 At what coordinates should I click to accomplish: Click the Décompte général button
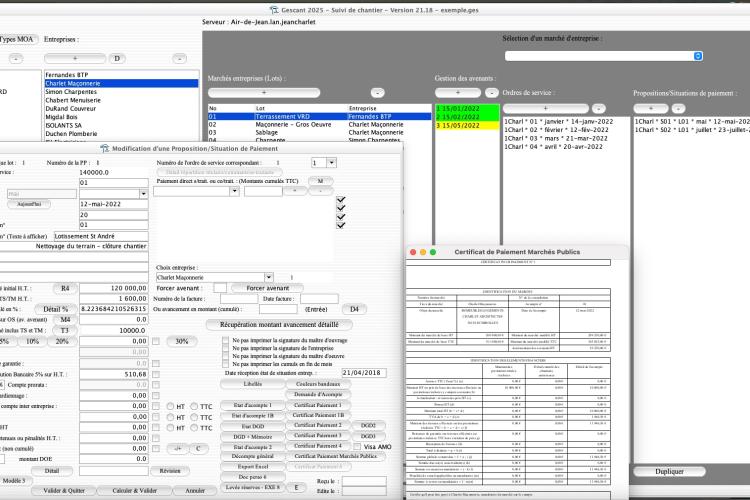tap(253, 456)
